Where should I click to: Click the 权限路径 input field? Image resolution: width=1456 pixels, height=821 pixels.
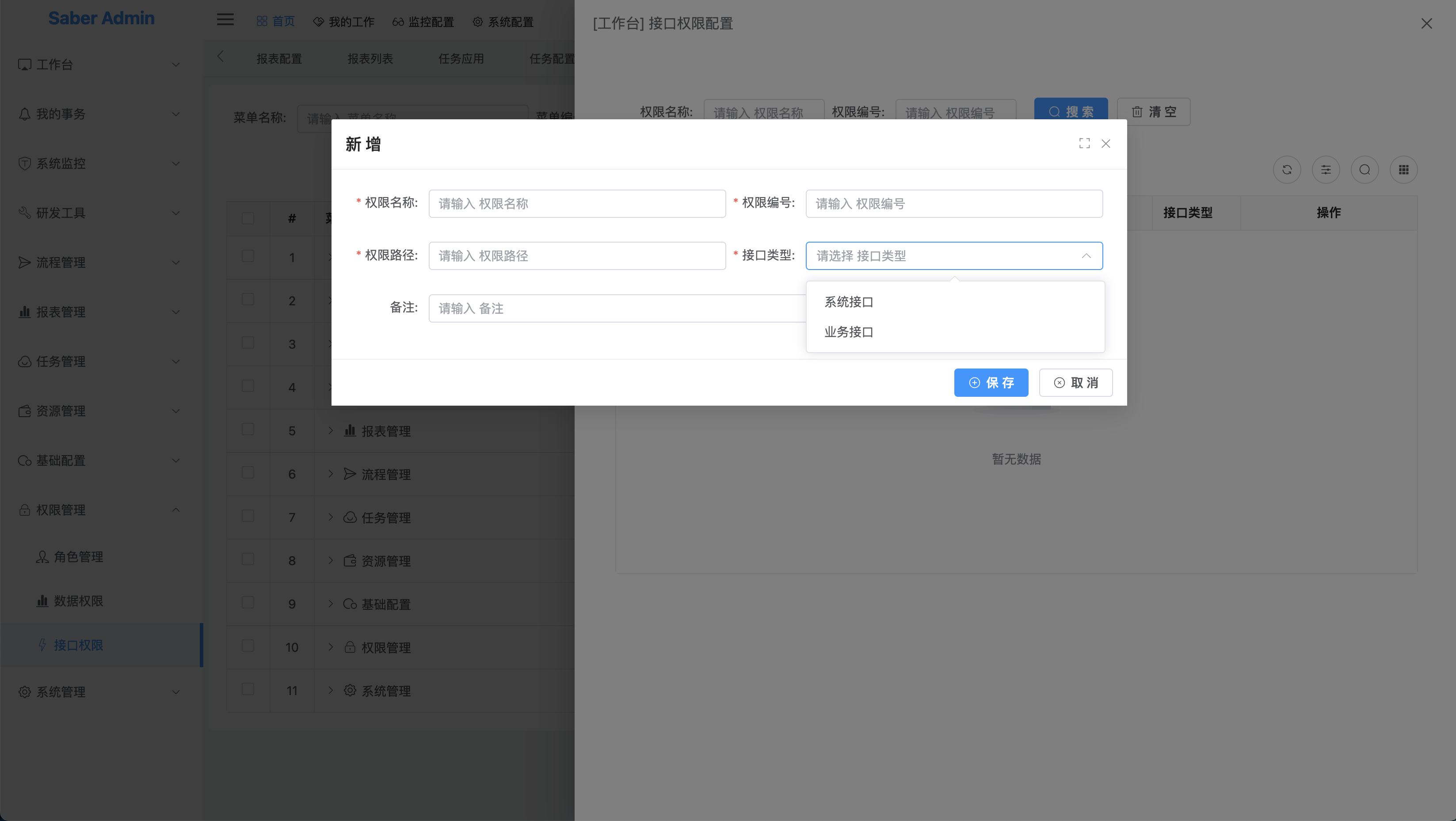pos(577,256)
